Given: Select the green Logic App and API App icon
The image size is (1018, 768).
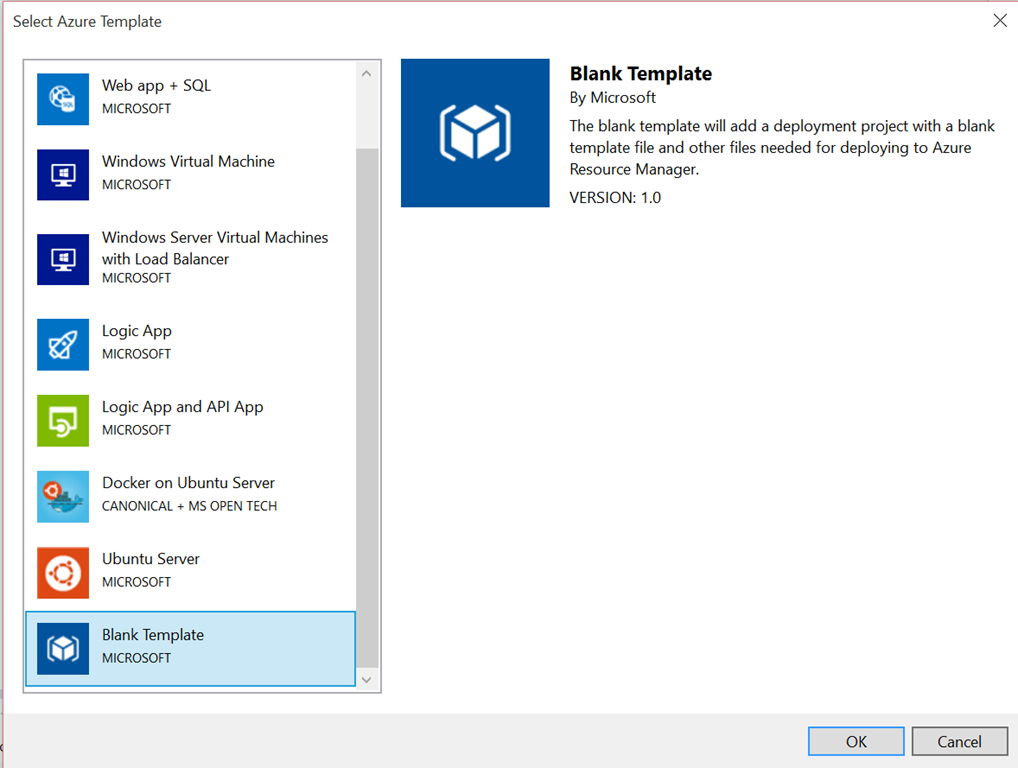Looking at the screenshot, I should point(63,421).
